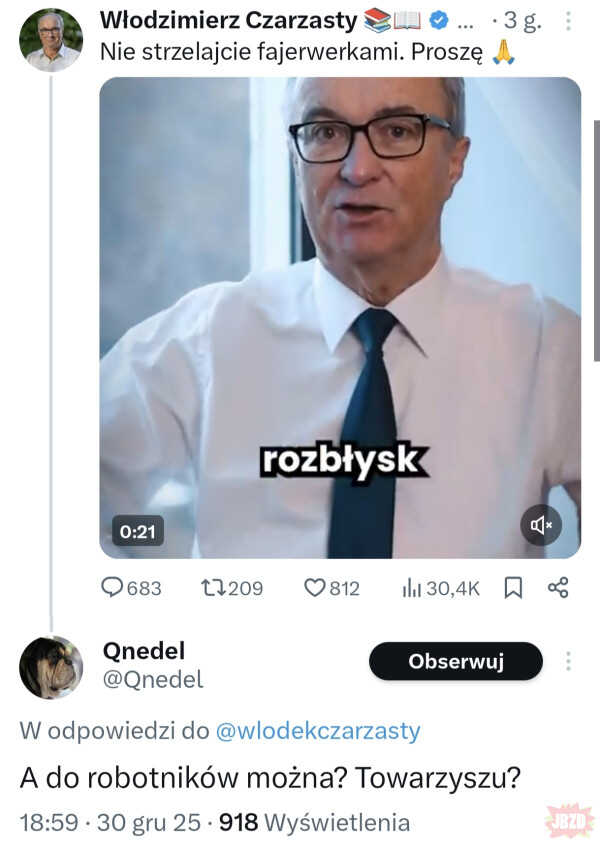Click the 0:21 video duration label
Viewport: 600px width, 844px height.
pyautogui.click(x=138, y=531)
